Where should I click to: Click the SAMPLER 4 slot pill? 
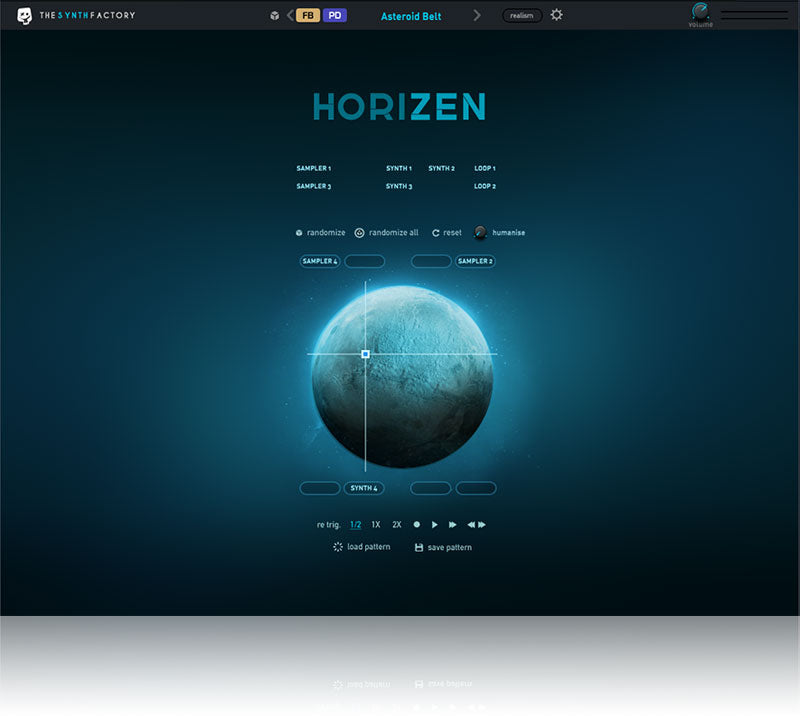[x=320, y=261]
